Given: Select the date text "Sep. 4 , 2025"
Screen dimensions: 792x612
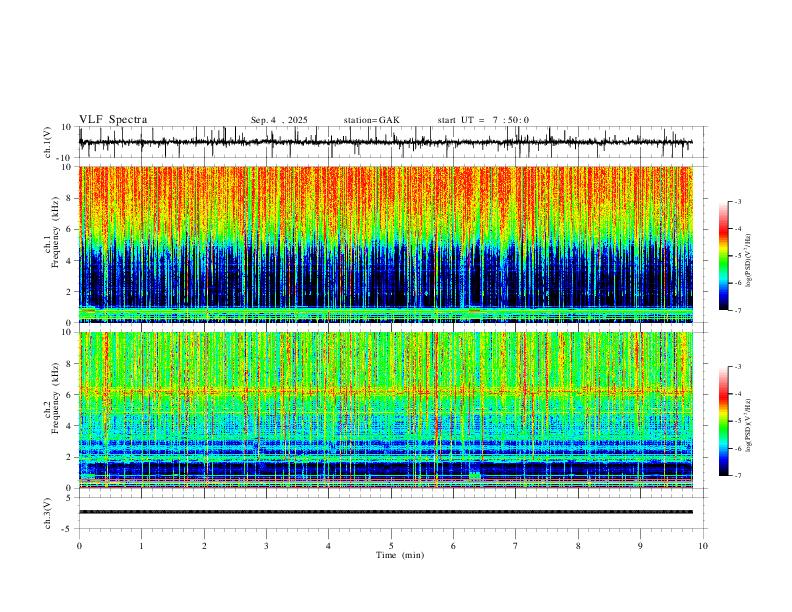Looking at the screenshot, I should pos(279,120).
